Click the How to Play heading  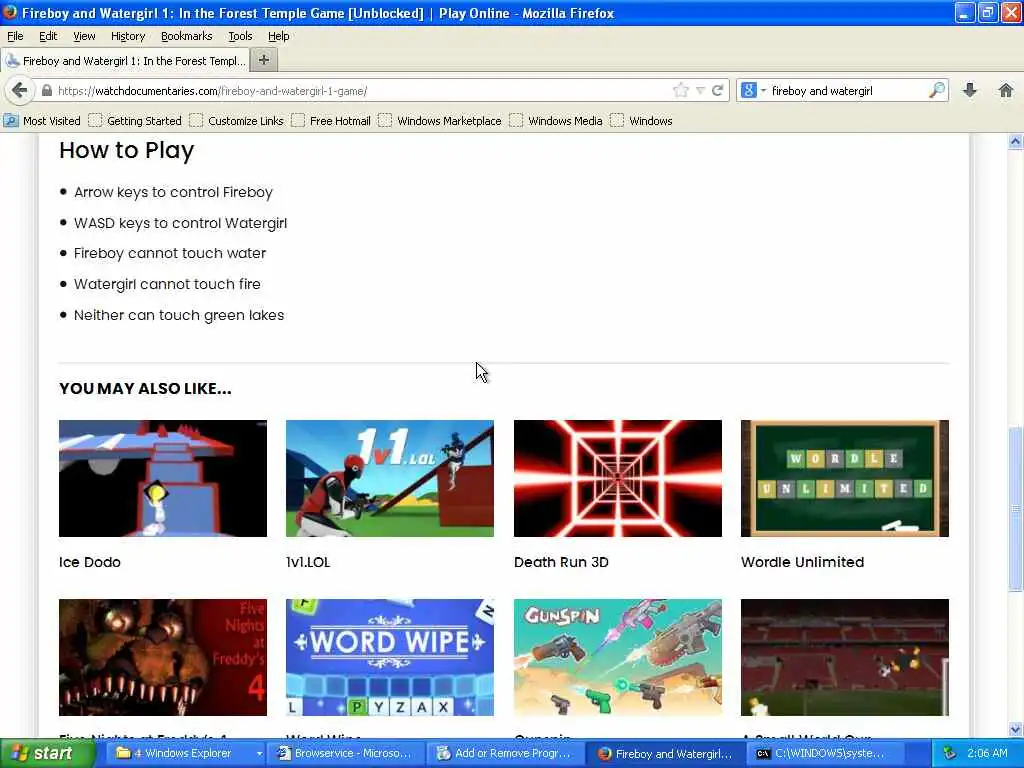pos(127,150)
